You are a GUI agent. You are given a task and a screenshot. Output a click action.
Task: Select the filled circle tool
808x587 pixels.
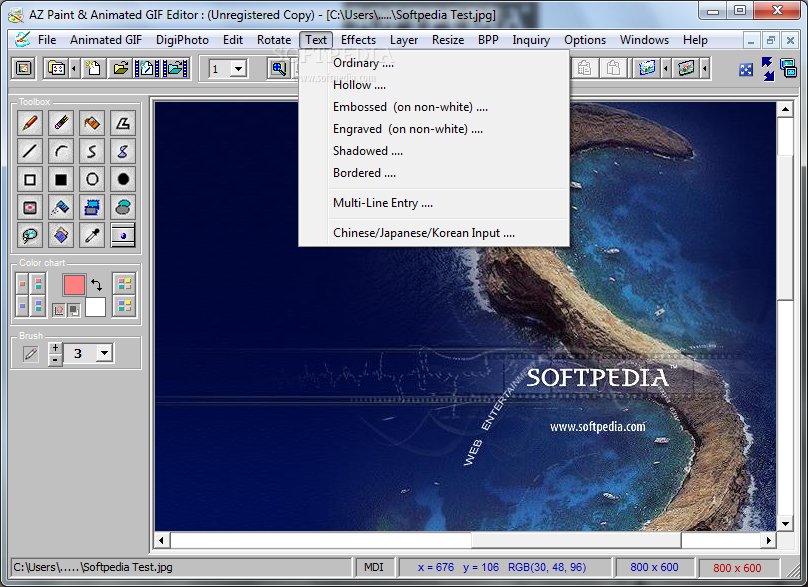(x=123, y=179)
